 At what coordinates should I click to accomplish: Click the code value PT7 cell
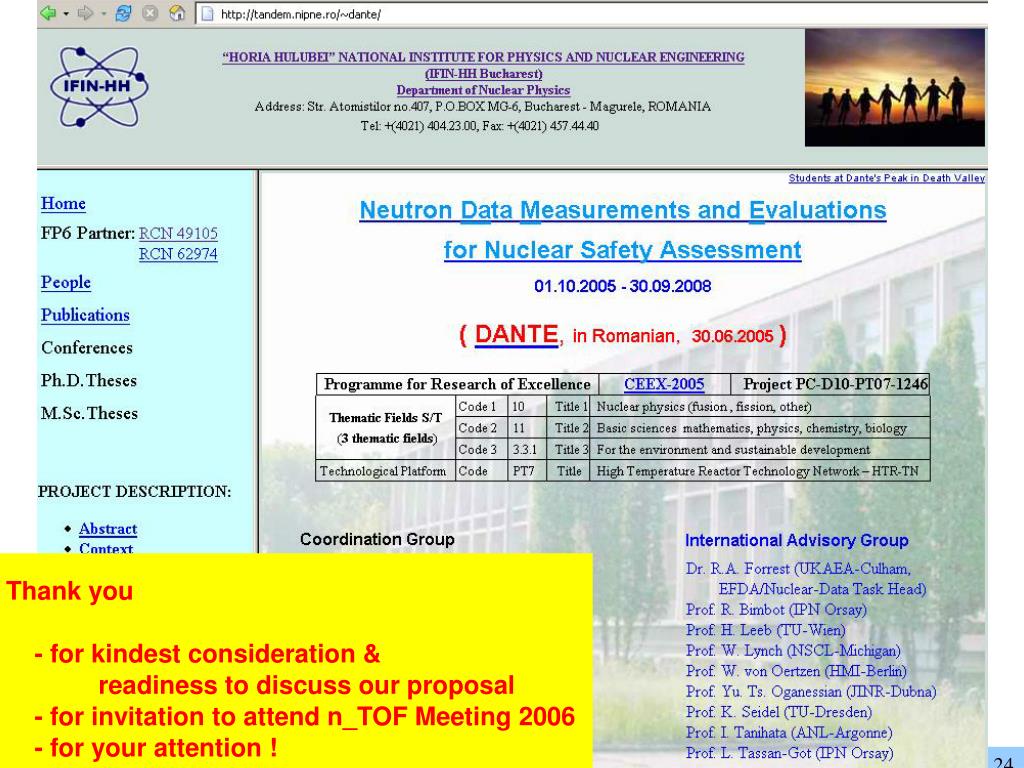(526, 471)
